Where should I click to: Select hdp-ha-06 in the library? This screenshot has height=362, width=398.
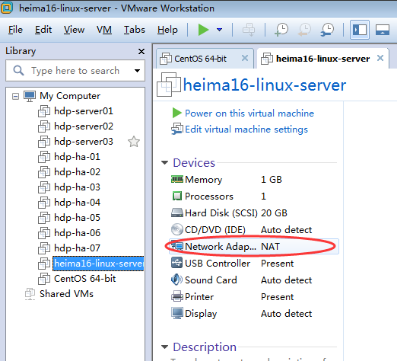point(77,233)
